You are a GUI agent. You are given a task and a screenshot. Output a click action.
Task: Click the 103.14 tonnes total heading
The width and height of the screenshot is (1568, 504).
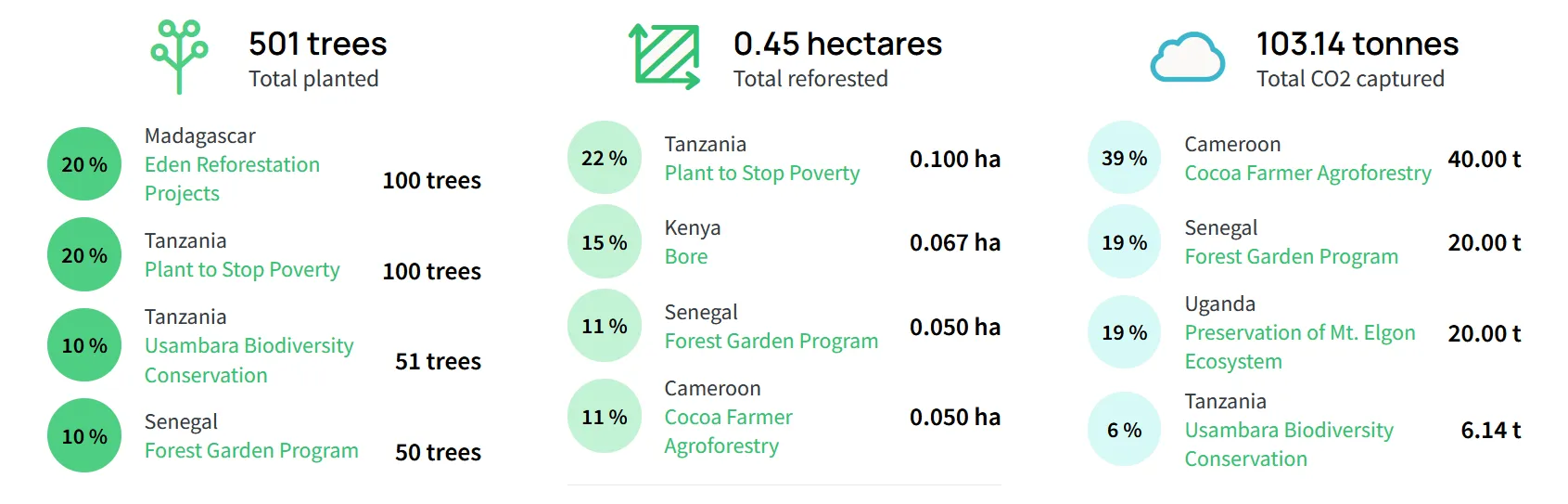coord(1357,44)
